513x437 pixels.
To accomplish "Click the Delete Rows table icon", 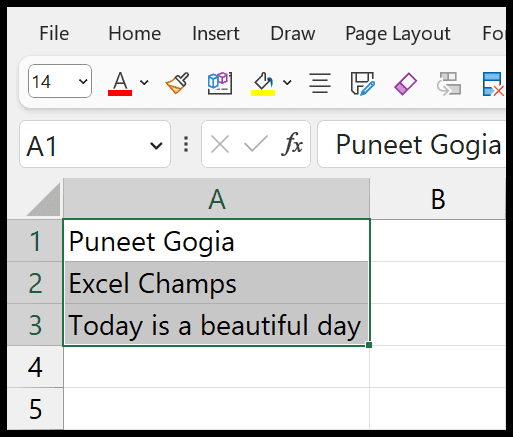I will [493, 84].
